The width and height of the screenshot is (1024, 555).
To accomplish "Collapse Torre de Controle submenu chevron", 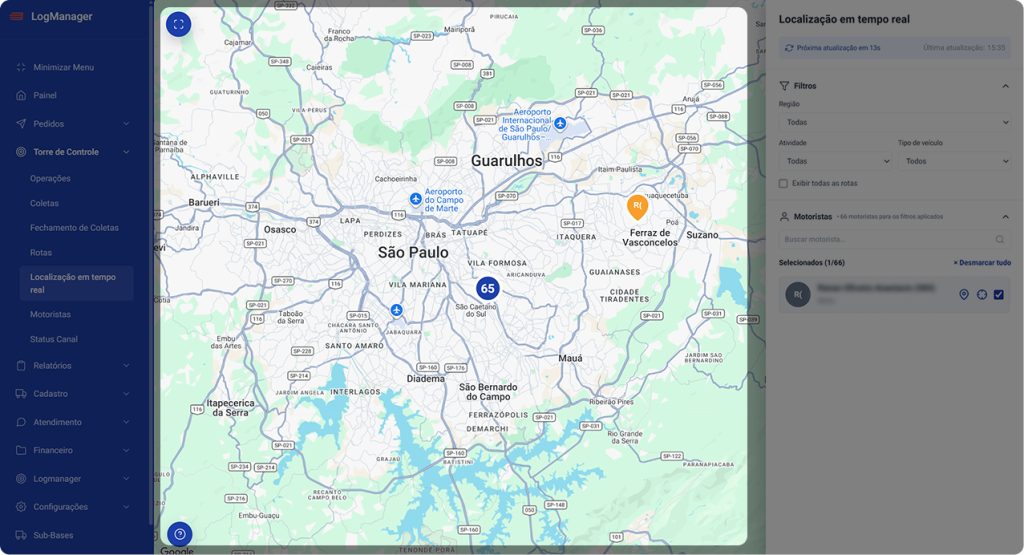I will click(x=126, y=152).
